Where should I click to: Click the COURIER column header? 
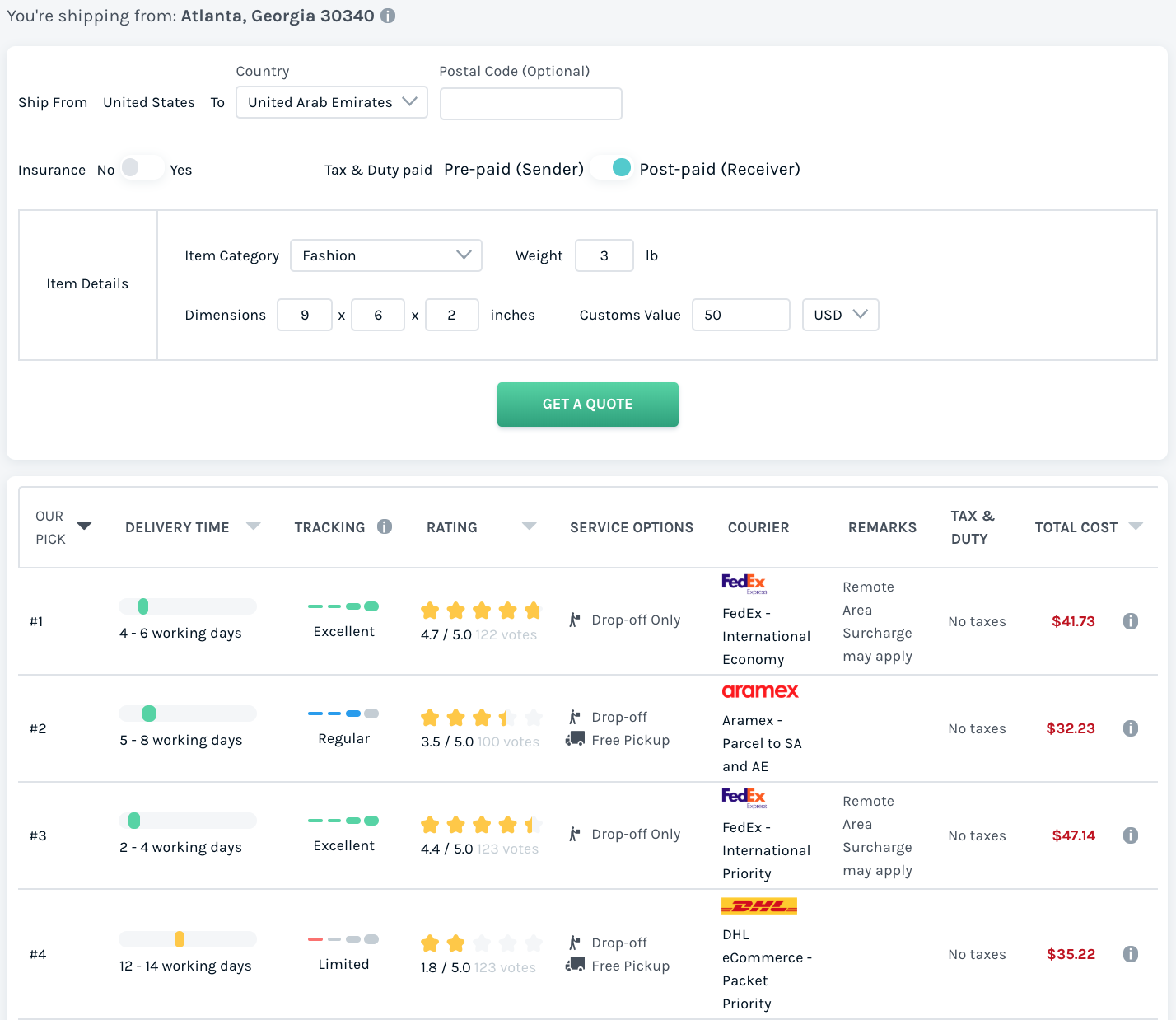pos(758,527)
